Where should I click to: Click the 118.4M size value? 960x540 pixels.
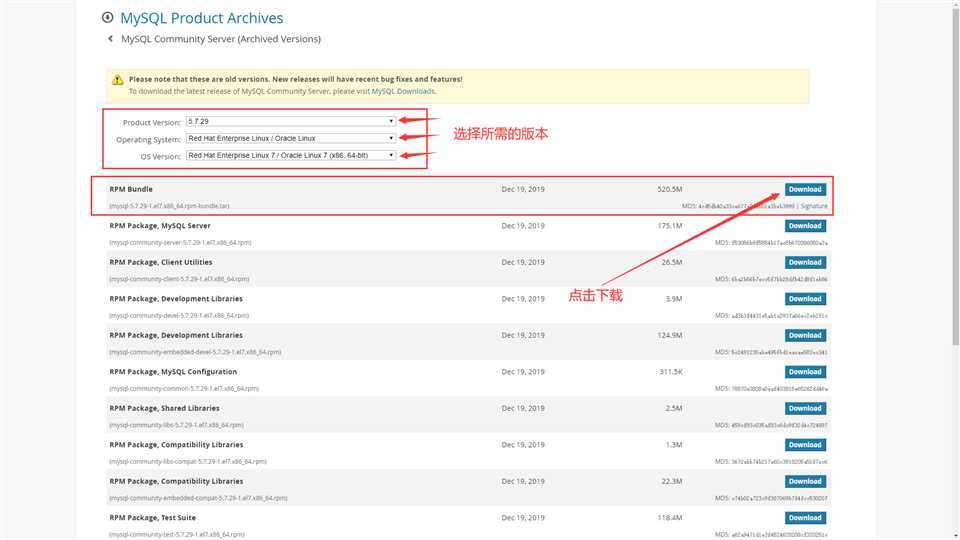pos(670,518)
